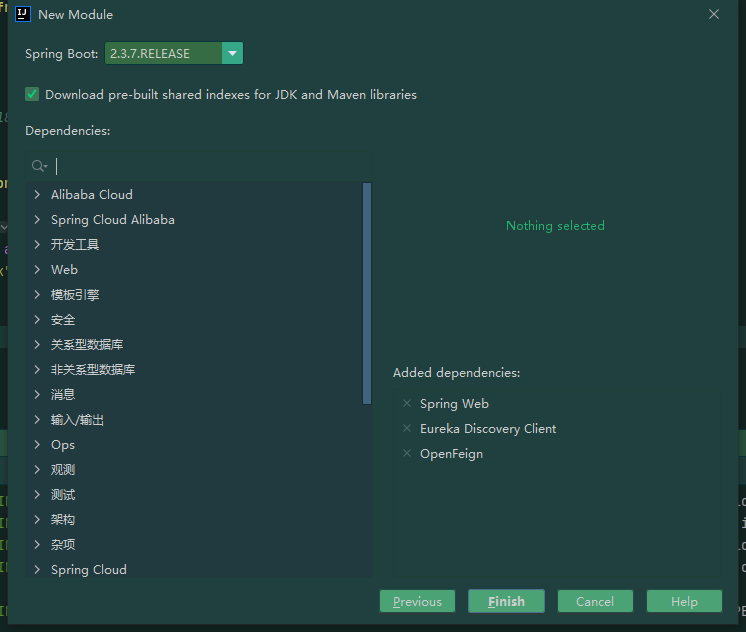This screenshot has height=632, width=746.
Task: Select the 杂项 tree row
Action: 194,544
